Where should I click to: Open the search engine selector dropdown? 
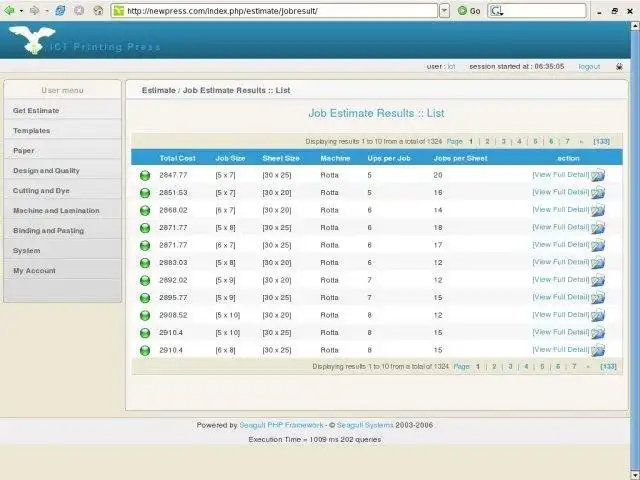pyautogui.click(x=496, y=11)
